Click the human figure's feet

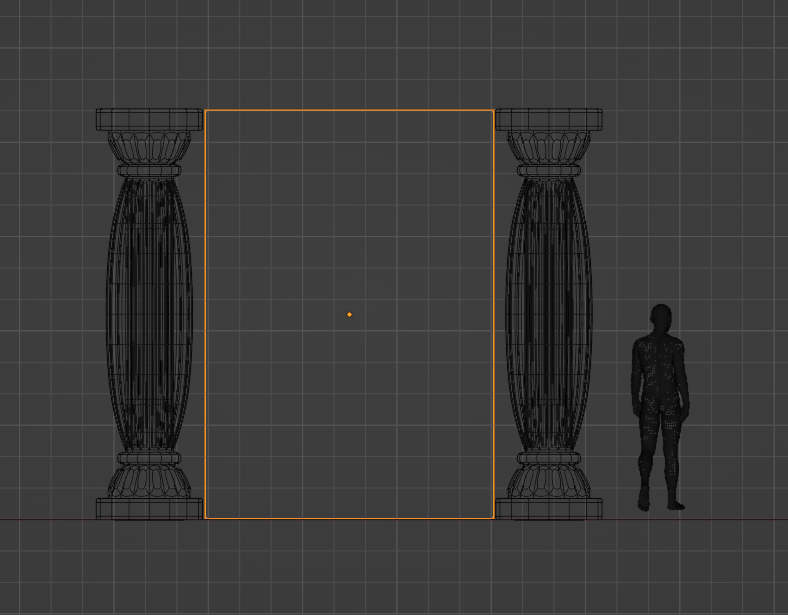(x=662, y=504)
